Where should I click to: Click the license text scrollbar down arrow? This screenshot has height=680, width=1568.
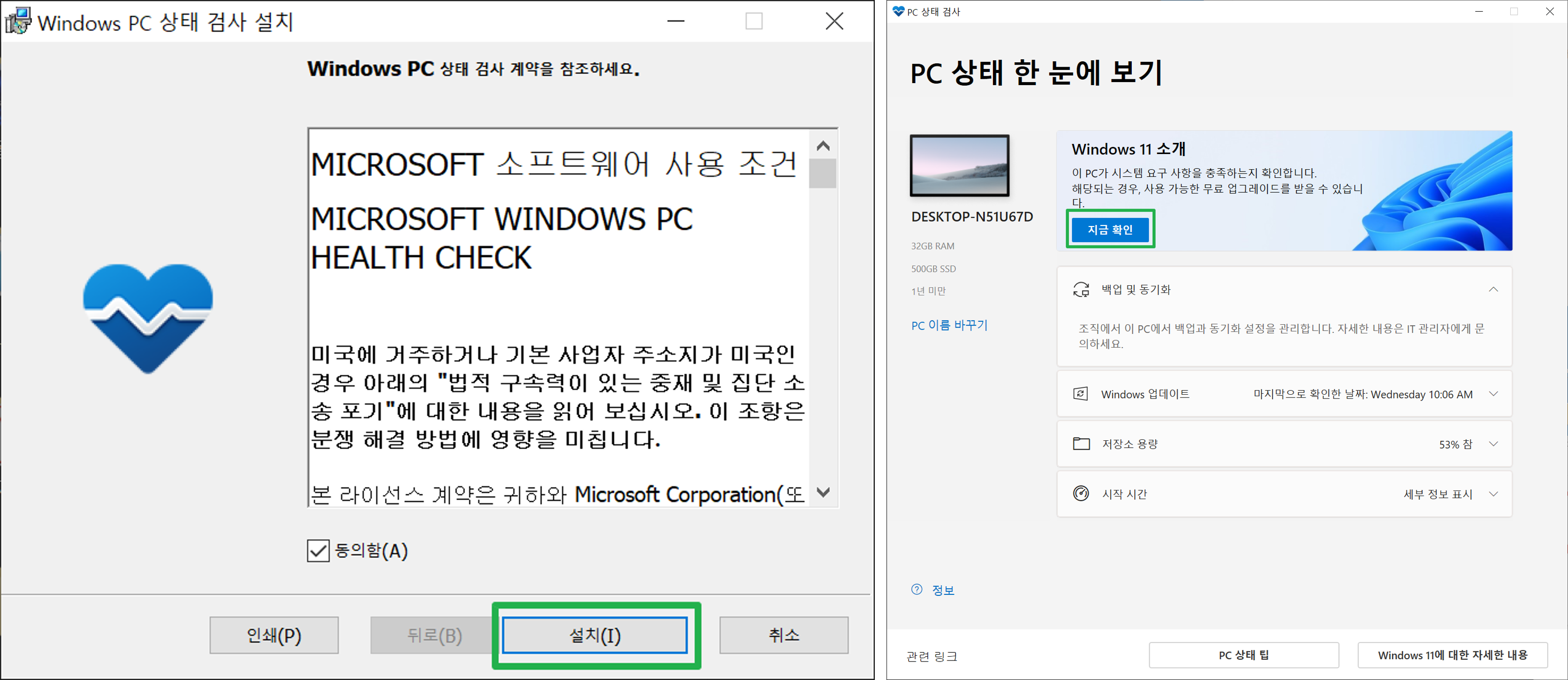click(823, 492)
